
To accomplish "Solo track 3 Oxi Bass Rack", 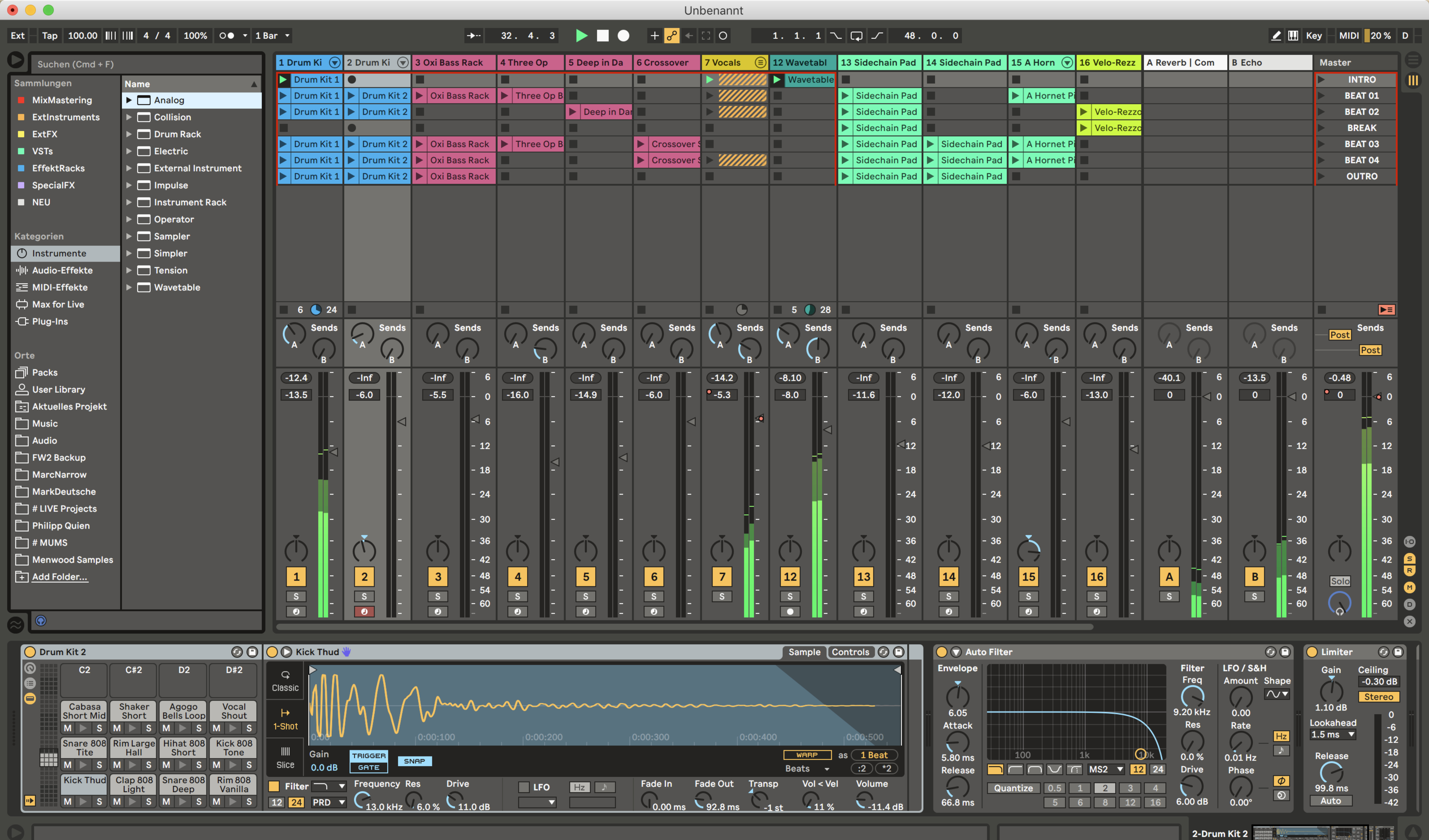I will point(437,596).
